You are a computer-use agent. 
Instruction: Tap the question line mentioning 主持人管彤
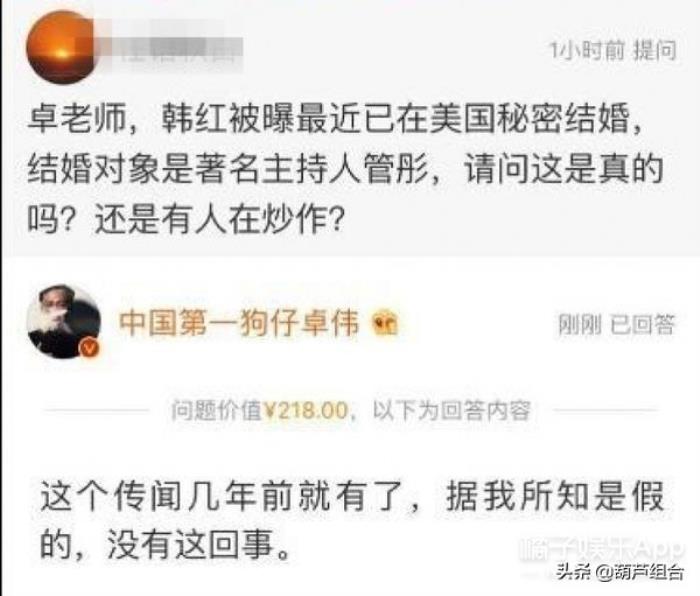point(345,170)
